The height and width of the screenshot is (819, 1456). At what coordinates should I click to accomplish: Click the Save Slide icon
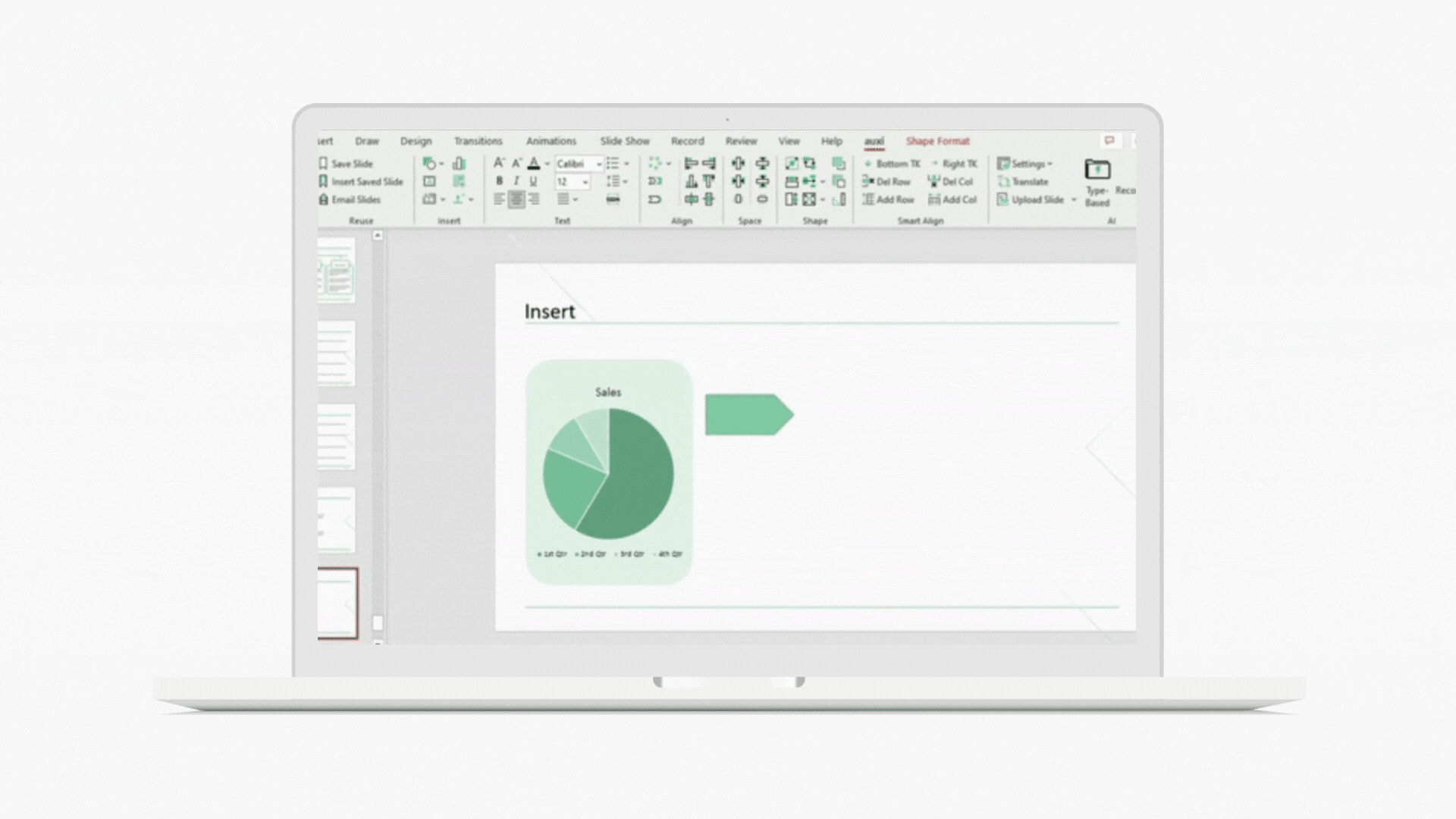[323, 164]
